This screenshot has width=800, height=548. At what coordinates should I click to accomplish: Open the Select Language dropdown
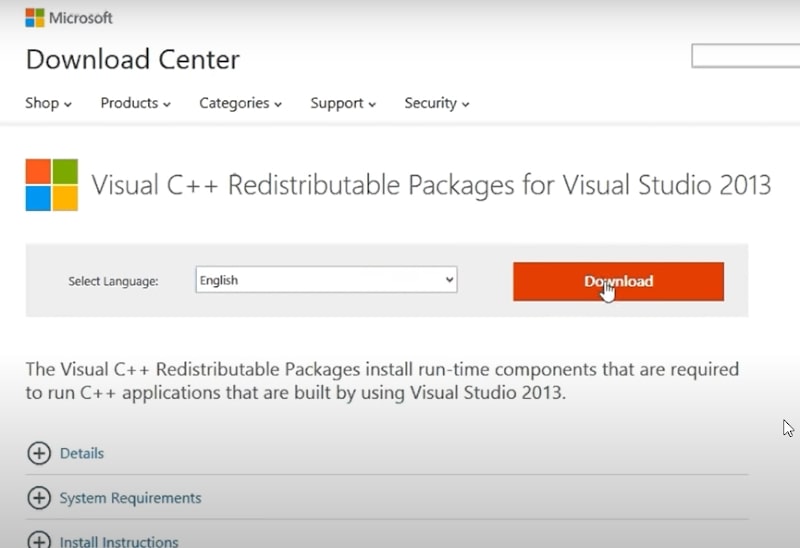pyautogui.click(x=326, y=280)
